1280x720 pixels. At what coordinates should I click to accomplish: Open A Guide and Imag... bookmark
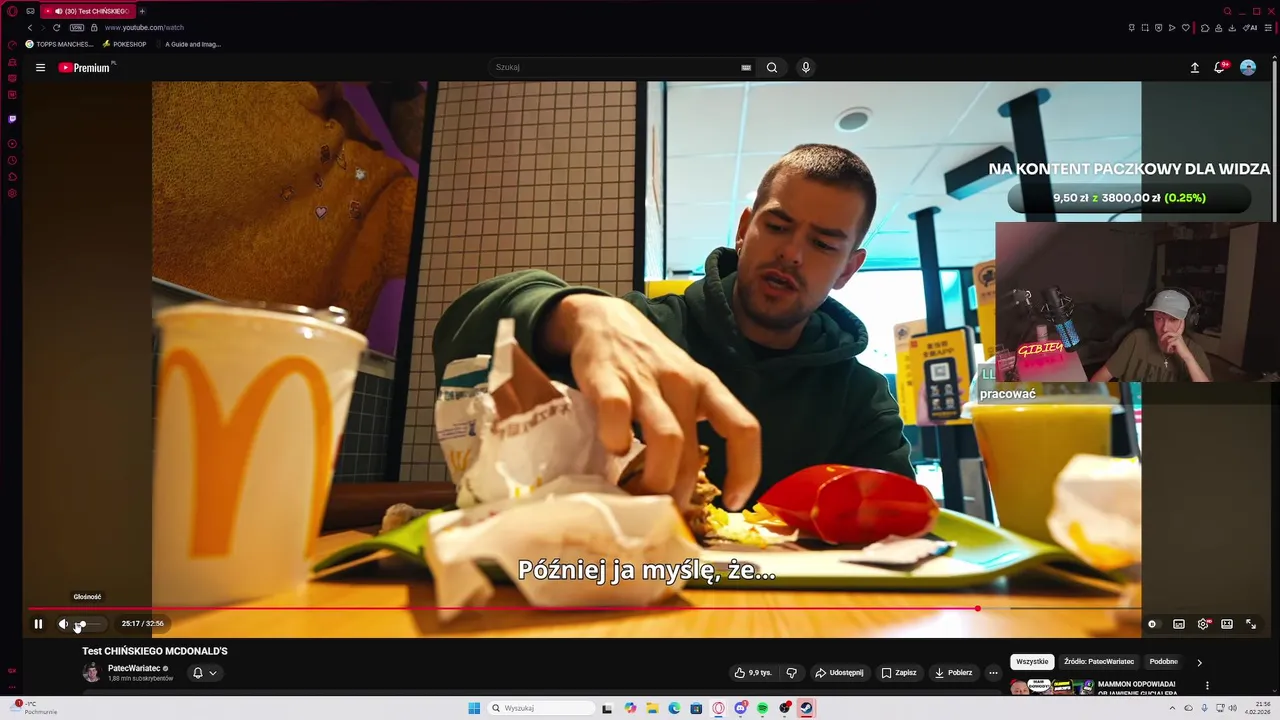(188, 44)
